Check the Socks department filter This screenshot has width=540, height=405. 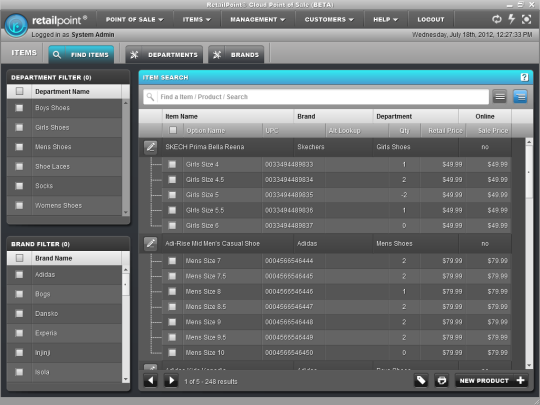(19, 186)
